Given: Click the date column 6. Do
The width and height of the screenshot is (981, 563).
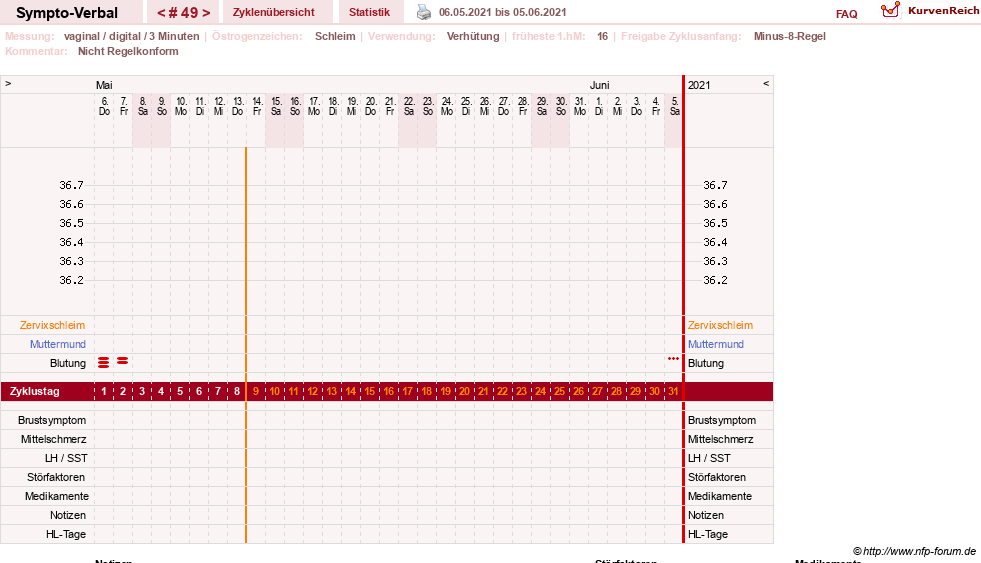Looking at the screenshot, I should coord(104,106).
